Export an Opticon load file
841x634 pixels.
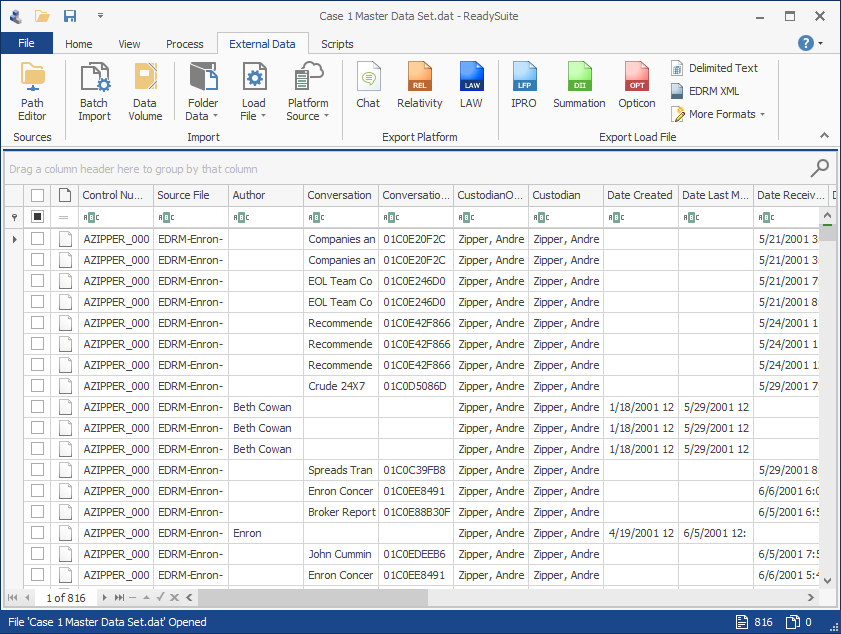[637, 86]
